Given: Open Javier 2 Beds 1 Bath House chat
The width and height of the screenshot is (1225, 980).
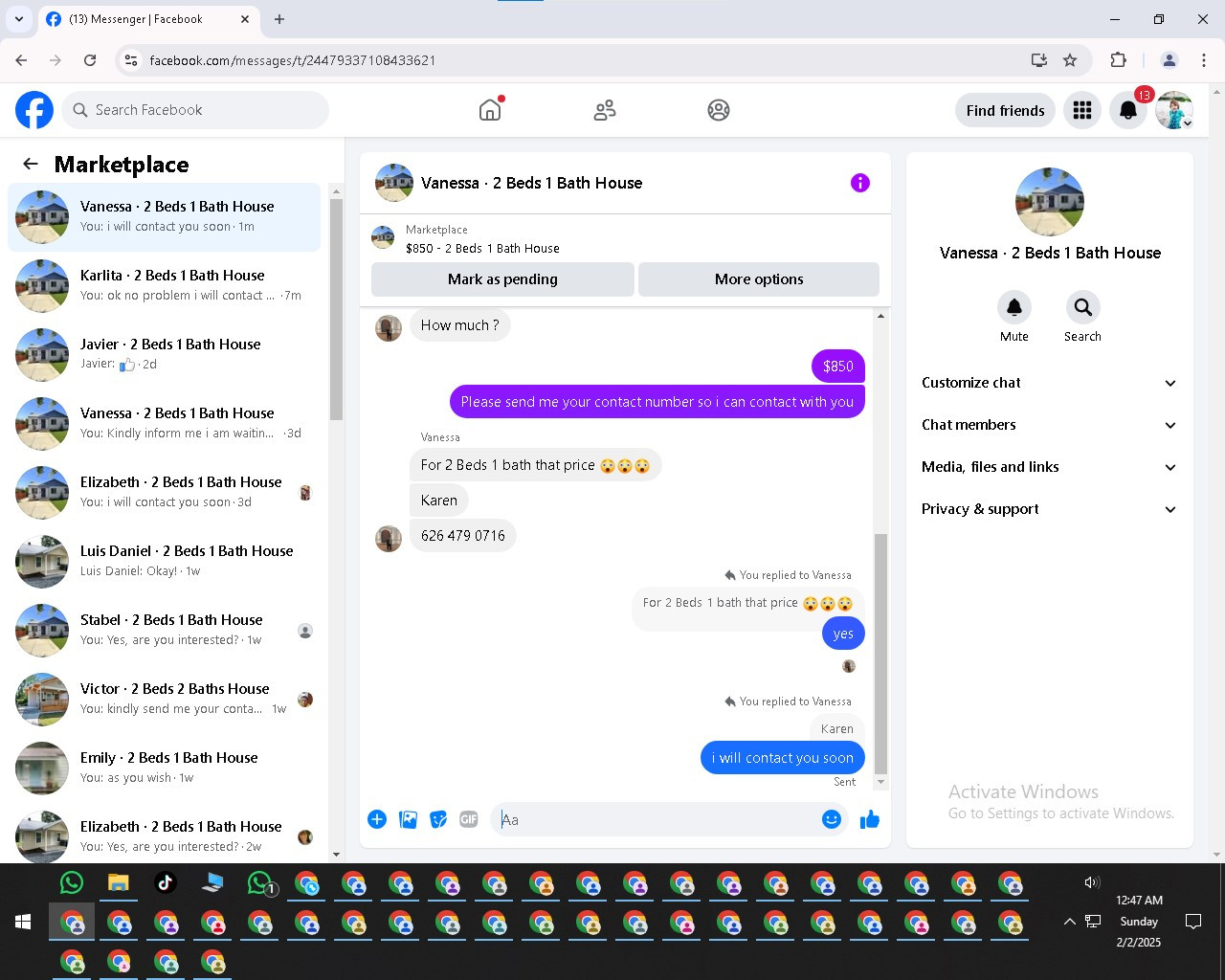Looking at the screenshot, I should (164, 355).
